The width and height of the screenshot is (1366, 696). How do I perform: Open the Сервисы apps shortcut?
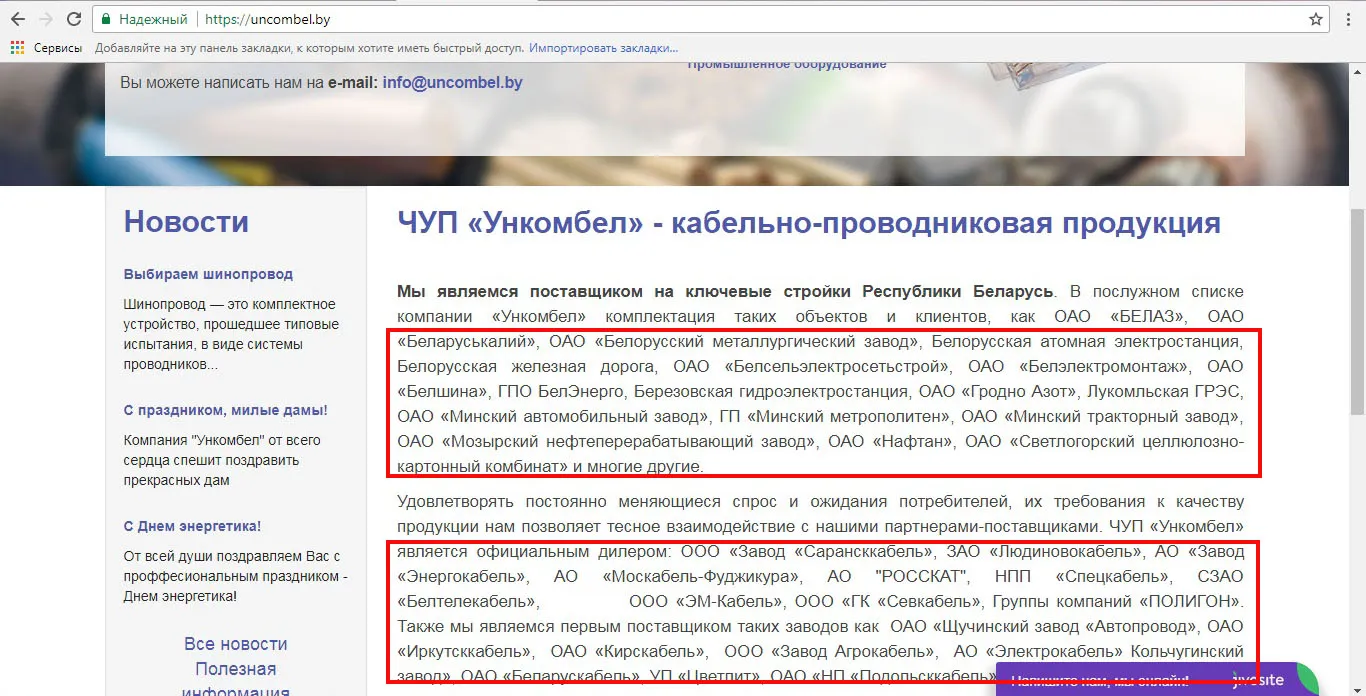pyautogui.click(x=46, y=47)
